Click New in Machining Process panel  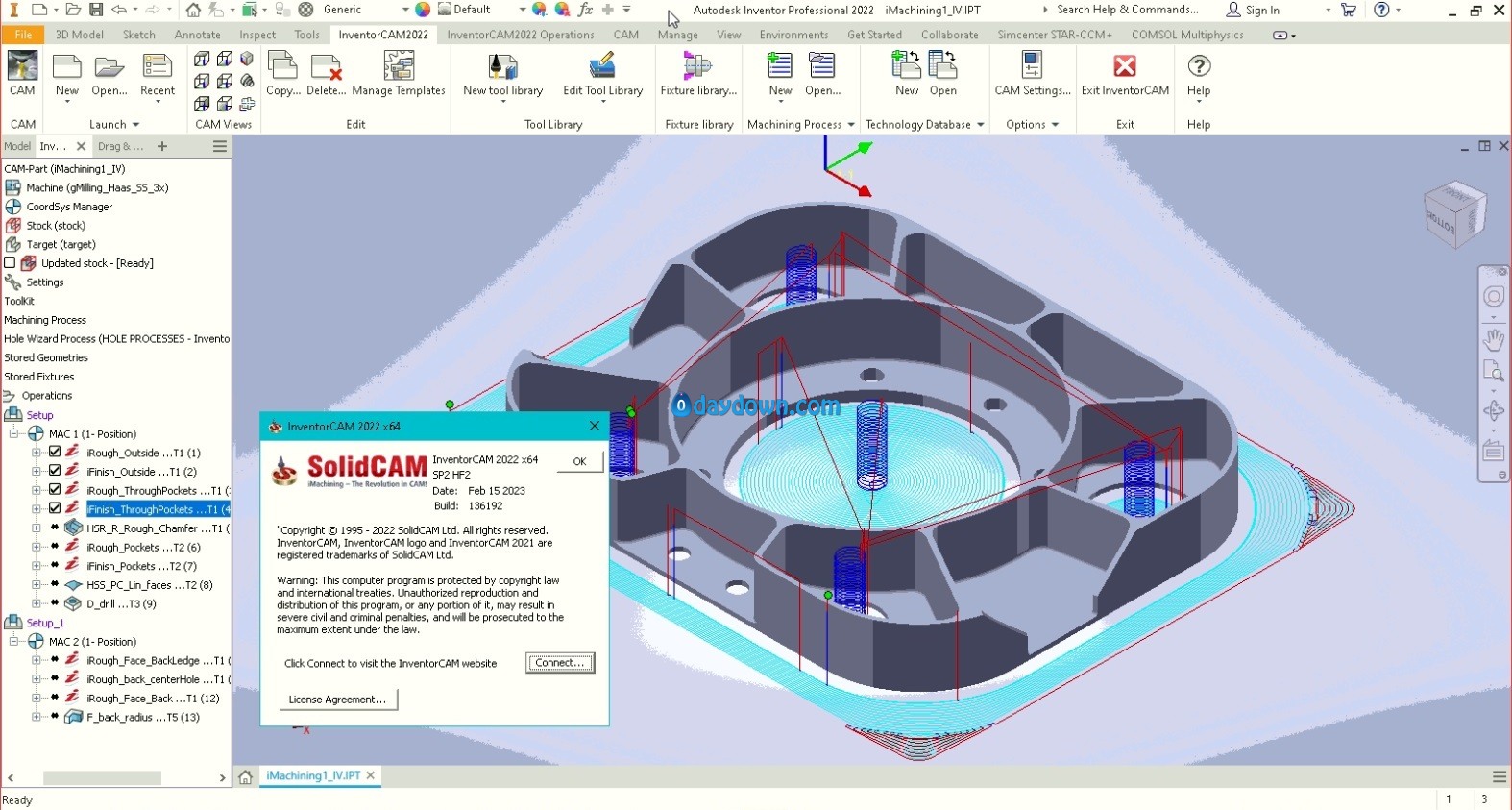[780, 75]
